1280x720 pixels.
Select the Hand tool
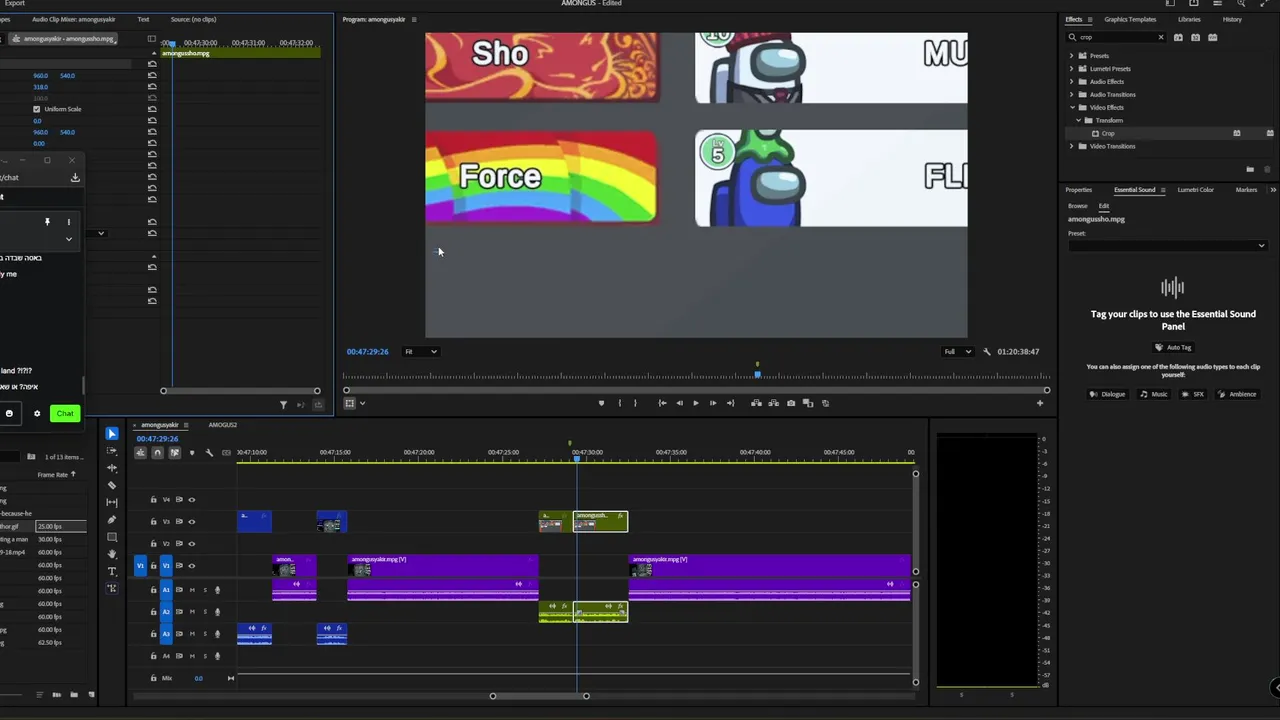coord(112,554)
